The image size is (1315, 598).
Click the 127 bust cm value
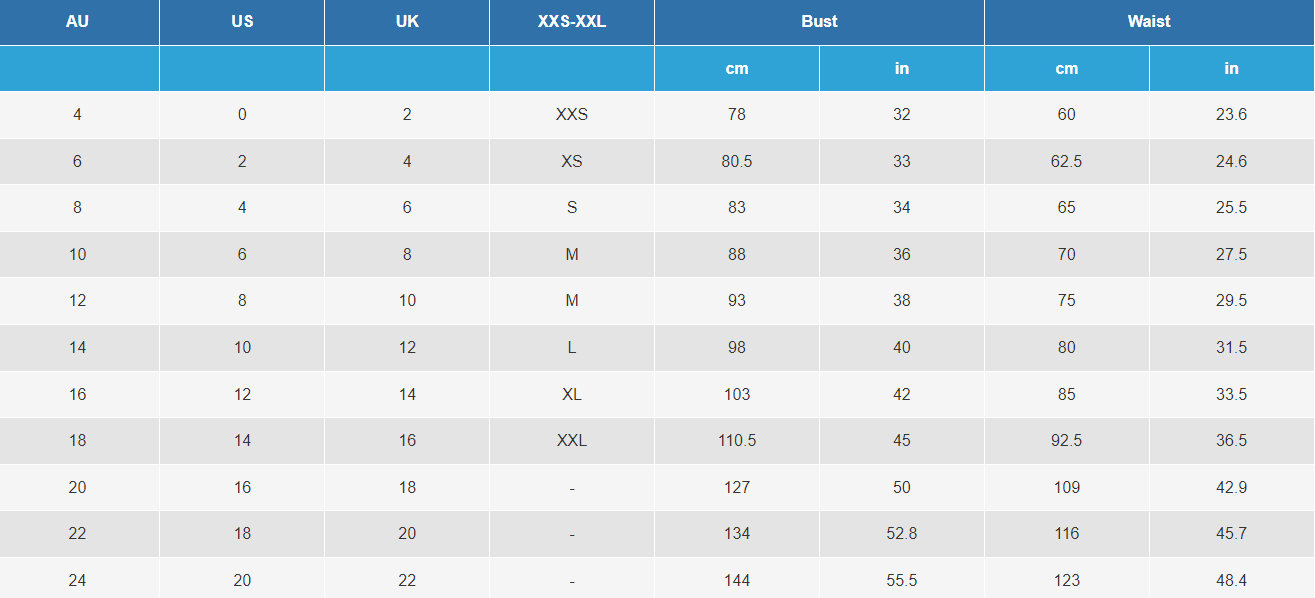737,487
